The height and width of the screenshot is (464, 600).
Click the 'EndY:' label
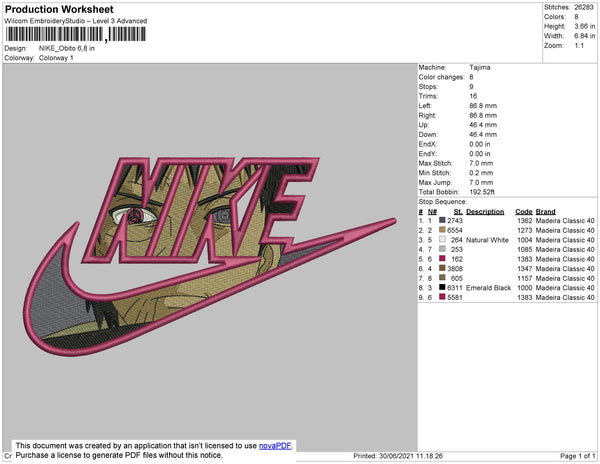[427, 154]
